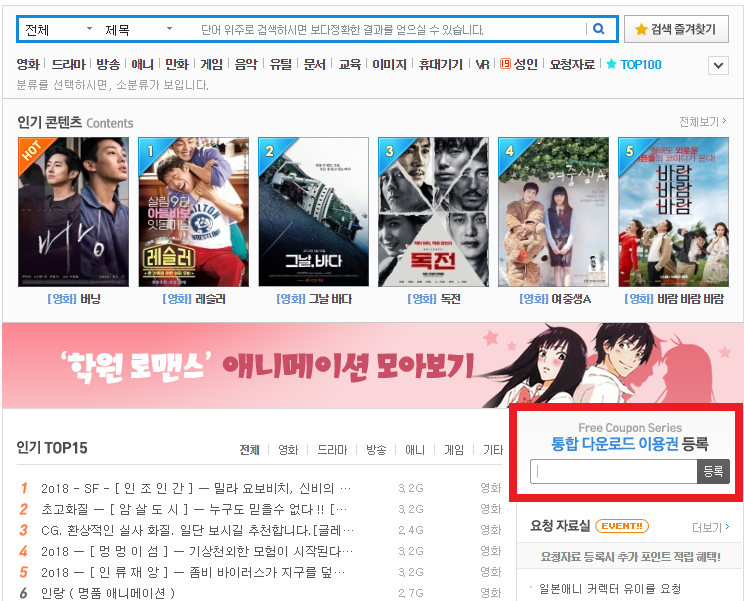Expand the category list chevron
744x601 pixels.
pyautogui.click(x=717, y=66)
